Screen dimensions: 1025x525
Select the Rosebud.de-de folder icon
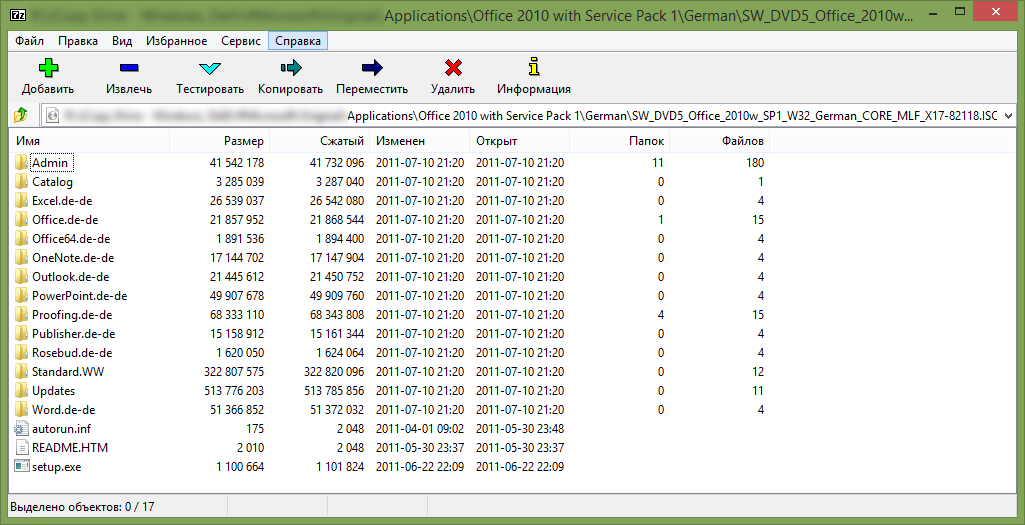tap(22, 352)
